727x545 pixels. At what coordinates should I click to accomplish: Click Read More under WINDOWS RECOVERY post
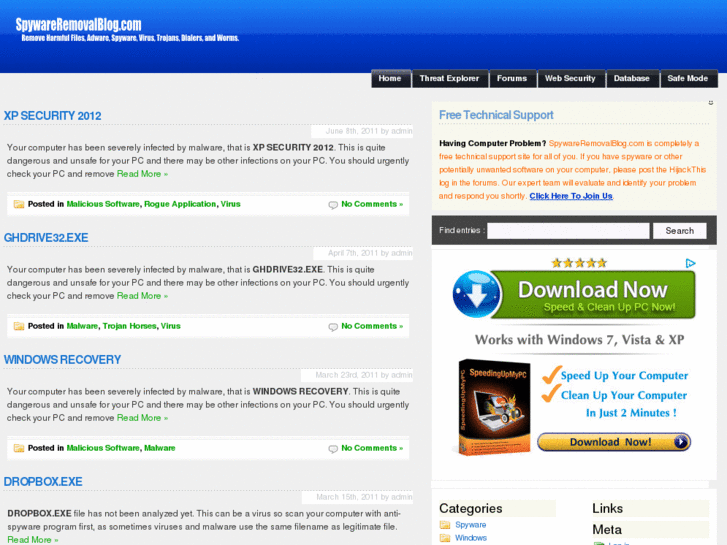pos(142,418)
